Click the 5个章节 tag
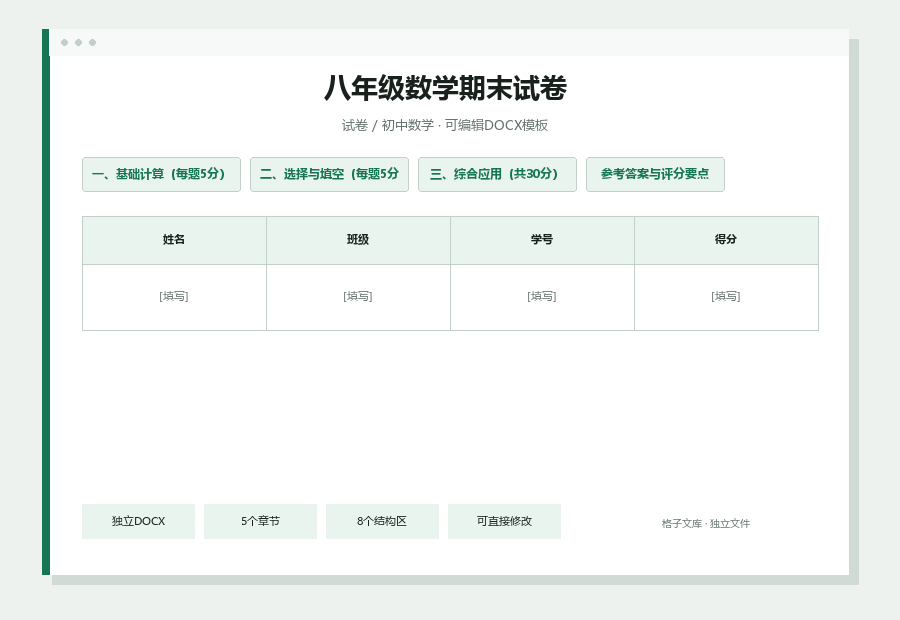Image resolution: width=900 pixels, height=620 pixels. pyautogui.click(x=260, y=521)
